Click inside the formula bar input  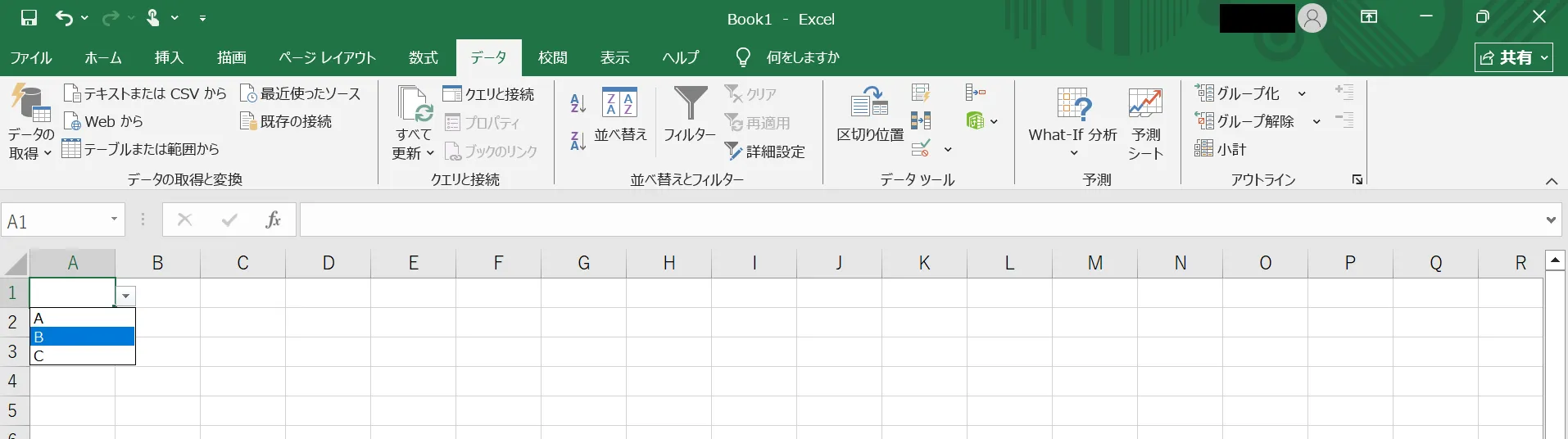pyautogui.click(x=918, y=219)
